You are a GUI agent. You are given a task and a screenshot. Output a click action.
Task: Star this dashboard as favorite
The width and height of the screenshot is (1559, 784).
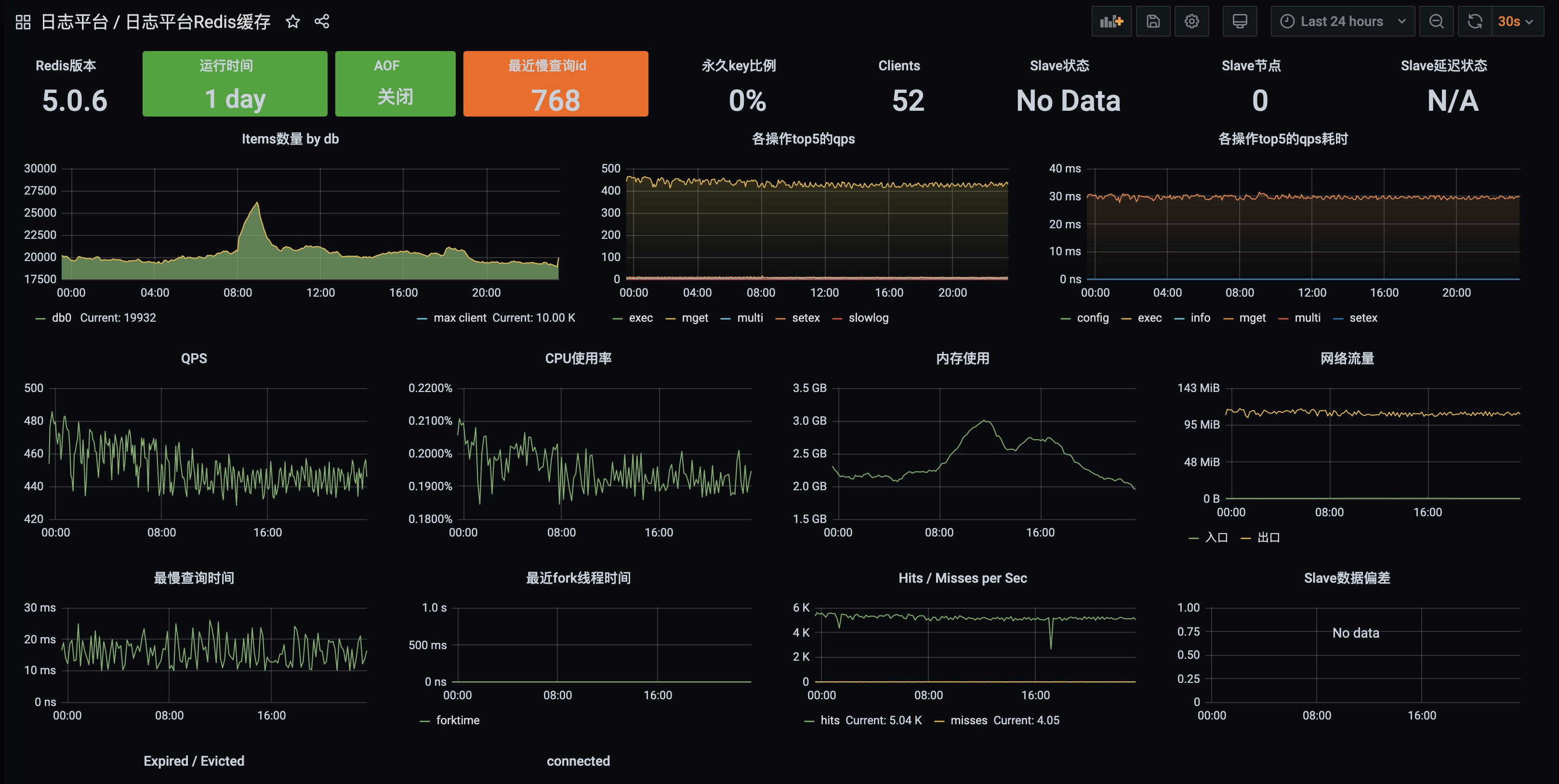[x=293, y=22]
